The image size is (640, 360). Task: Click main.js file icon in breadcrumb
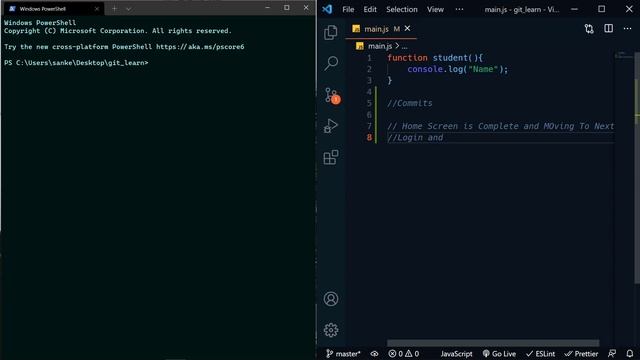[360, 46]
